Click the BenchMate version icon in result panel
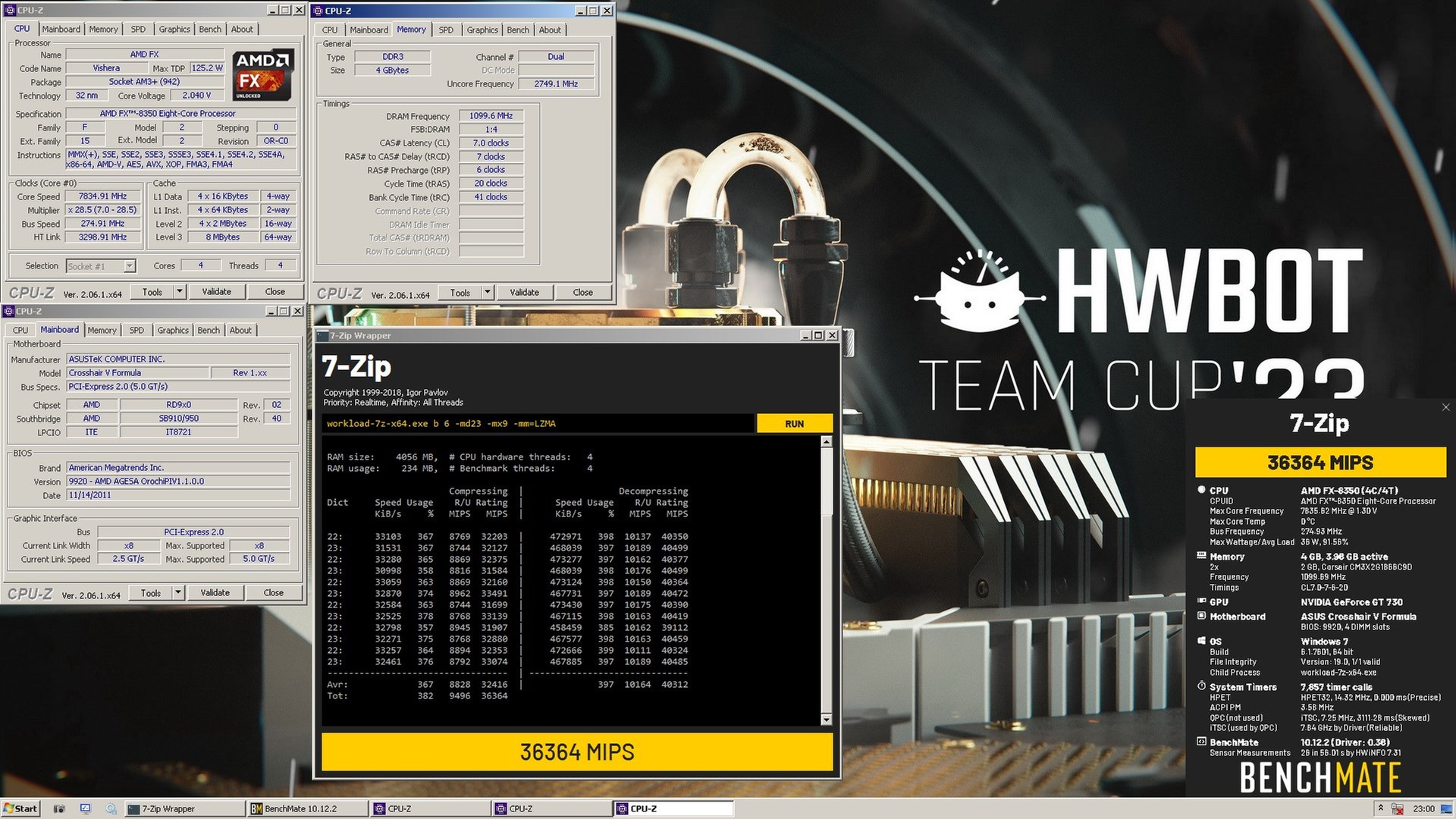Image resolution: width=1456 pixels, height=819 pixels. tap(1201, 742)
